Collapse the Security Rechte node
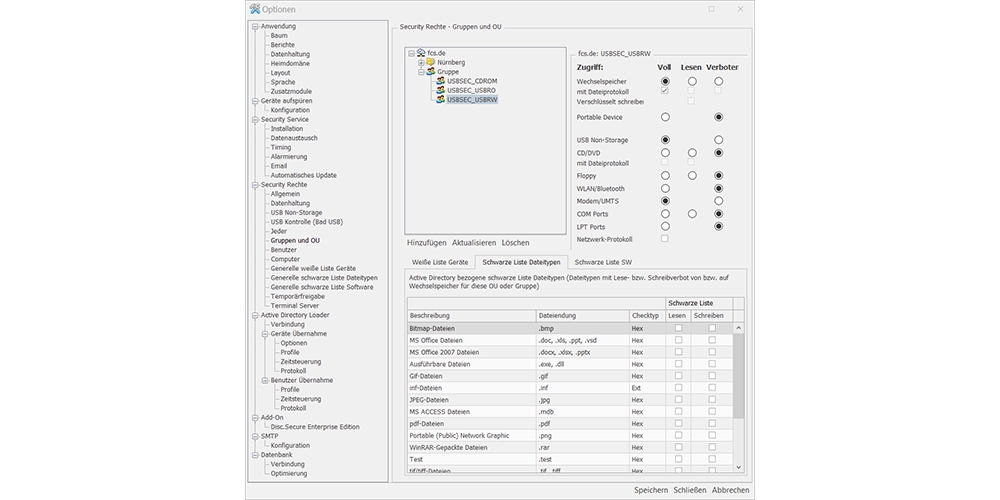1000x500 pixels. (255, 185)
